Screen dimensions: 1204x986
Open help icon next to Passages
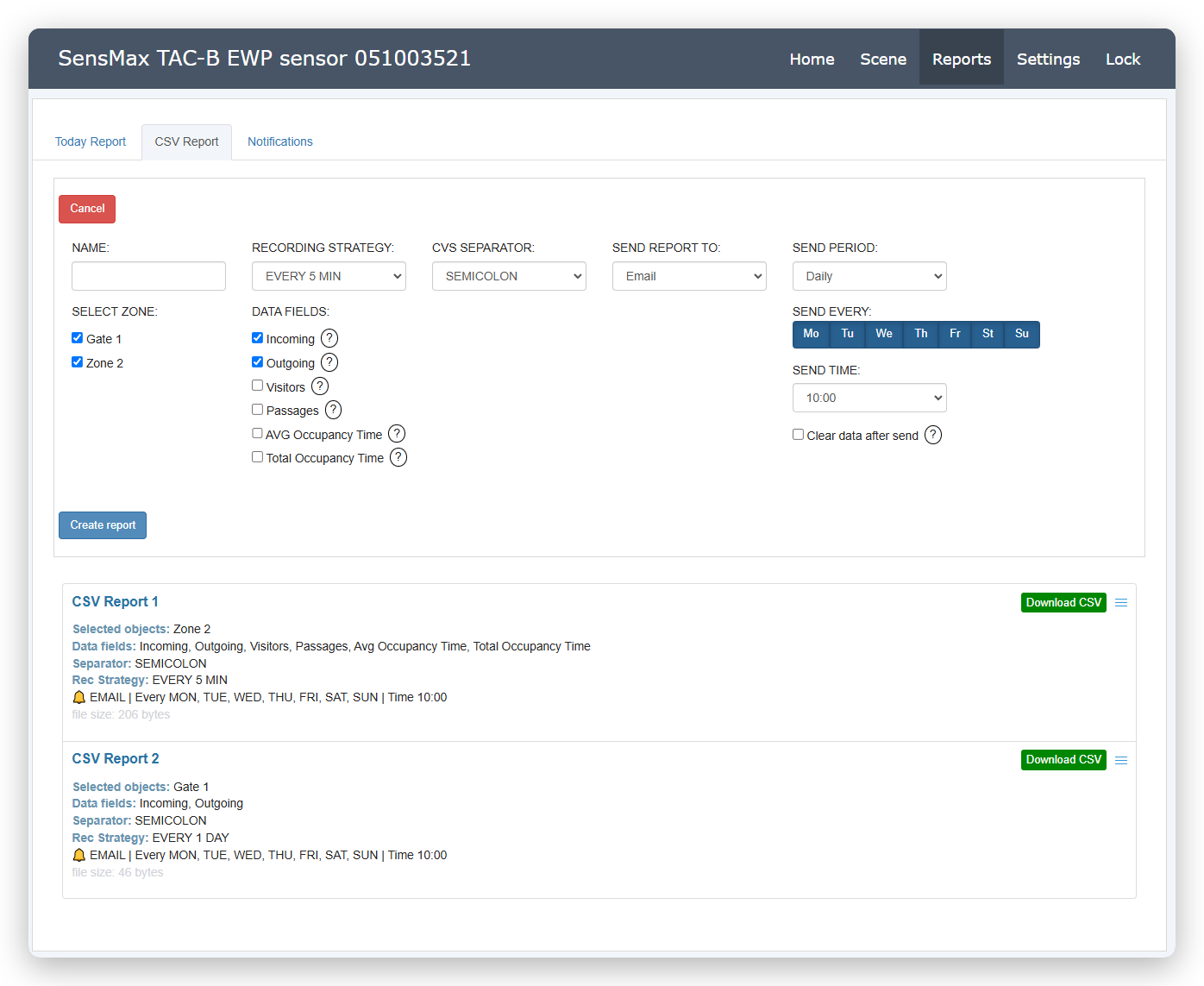coord(334,410)
